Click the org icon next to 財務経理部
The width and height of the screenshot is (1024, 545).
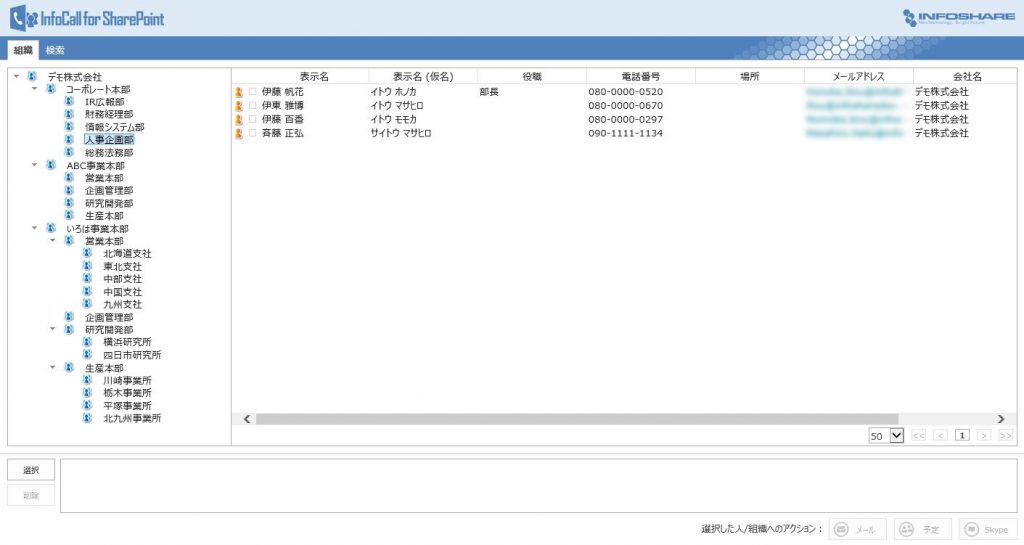69,115
